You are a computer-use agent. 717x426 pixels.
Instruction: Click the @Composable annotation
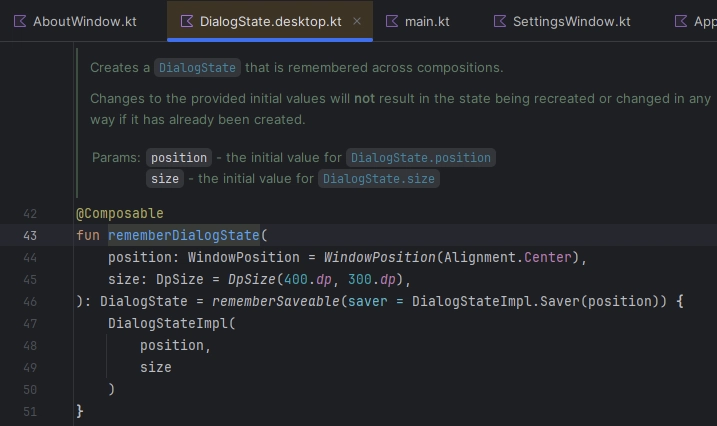coord(120,213)
